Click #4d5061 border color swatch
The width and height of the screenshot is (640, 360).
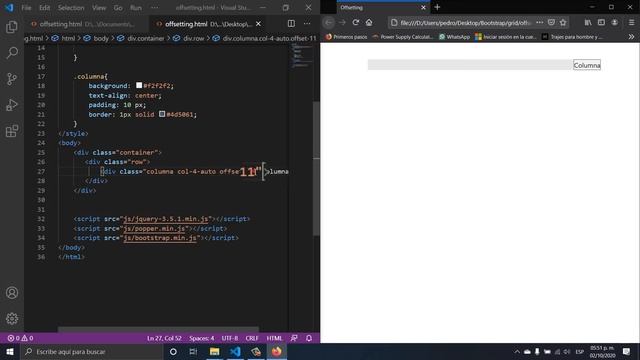point(162,114)
